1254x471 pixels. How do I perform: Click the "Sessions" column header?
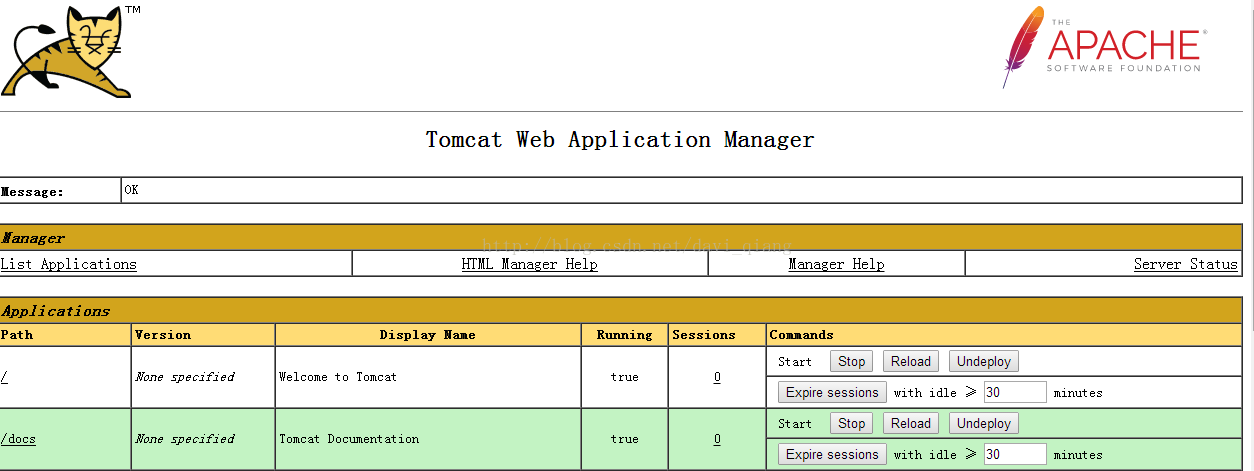click(703, 335)
